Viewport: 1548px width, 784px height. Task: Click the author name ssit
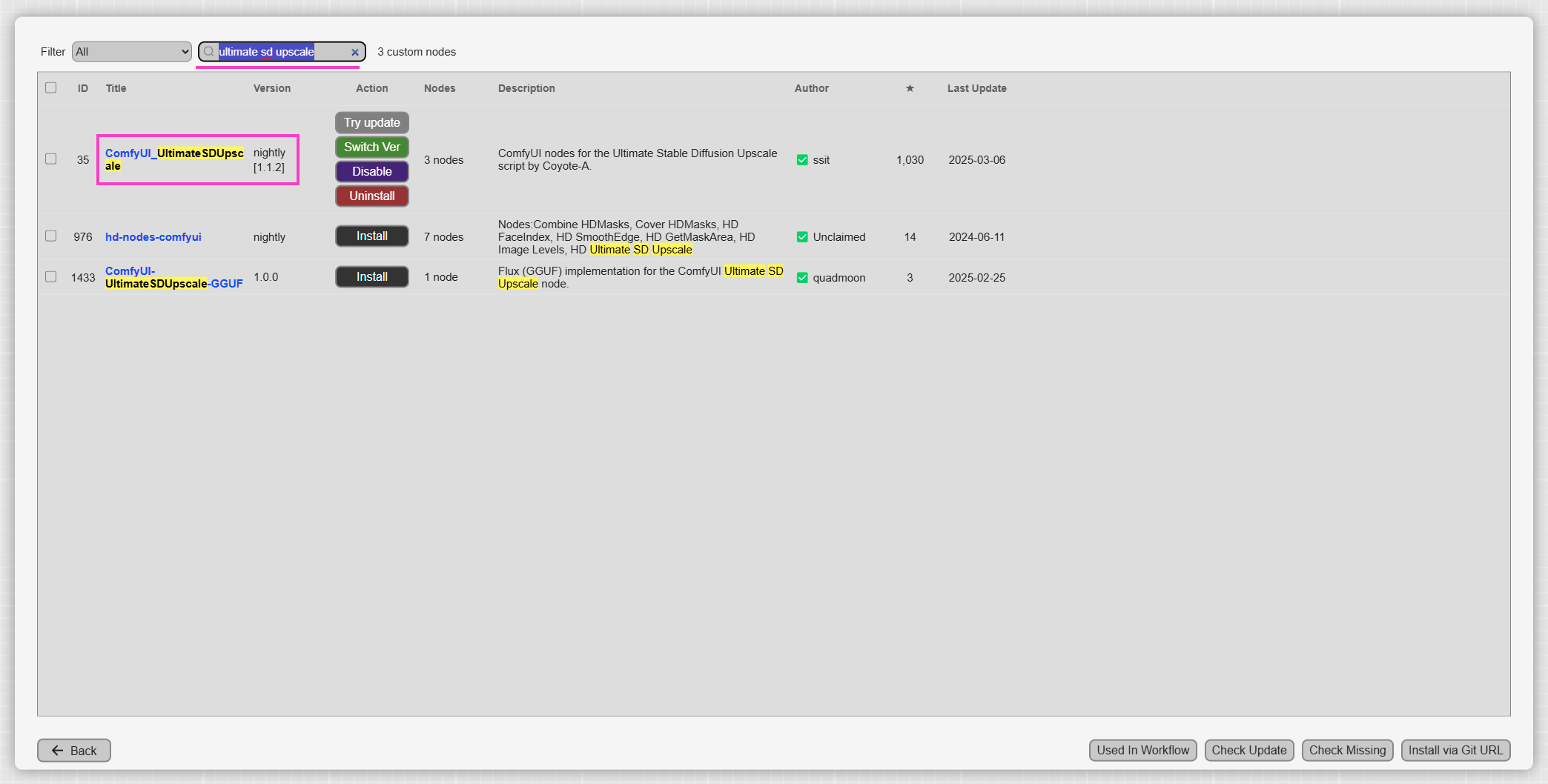(x=821, y=160)
